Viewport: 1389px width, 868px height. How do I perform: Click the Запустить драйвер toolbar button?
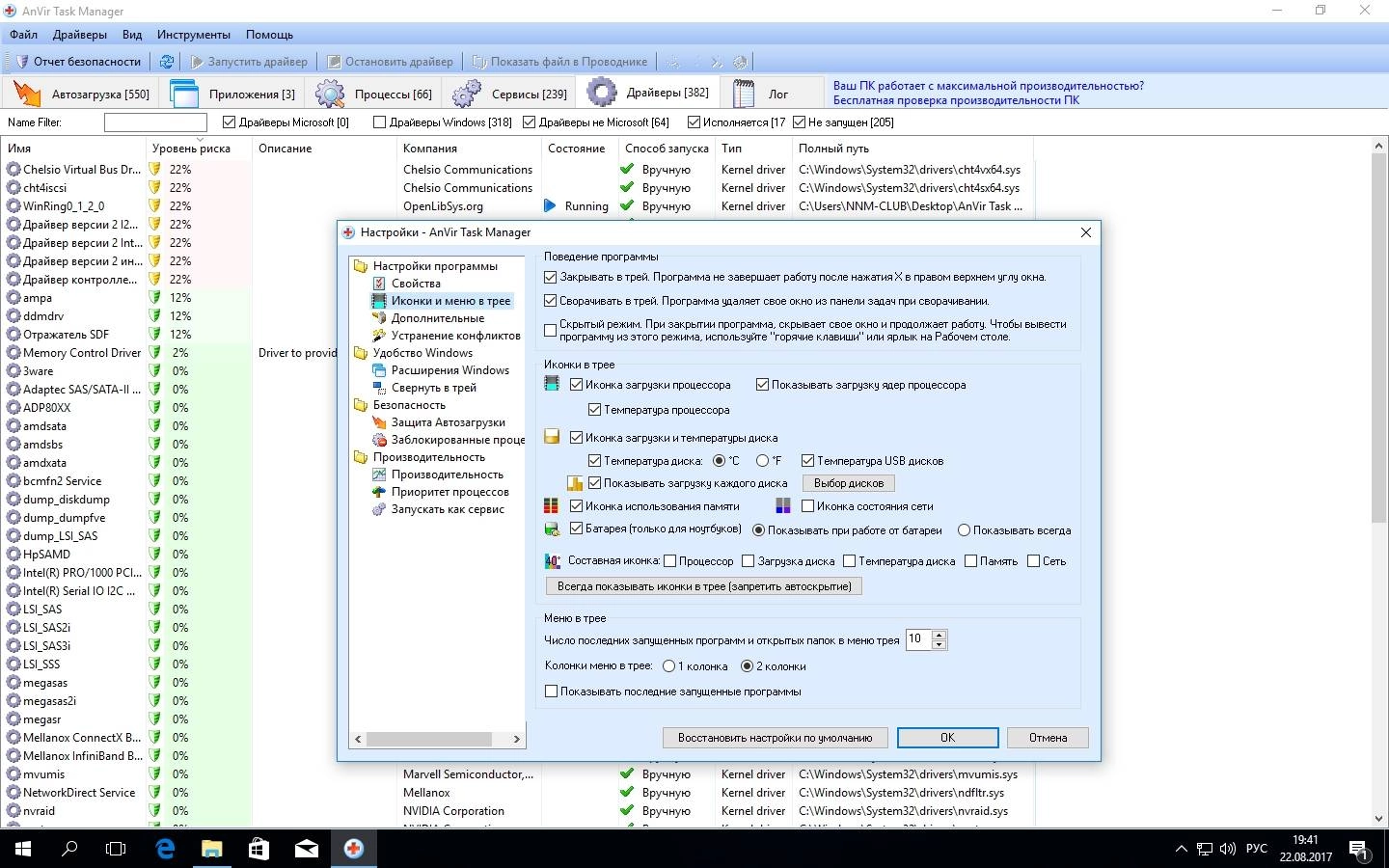coord(249,62)
